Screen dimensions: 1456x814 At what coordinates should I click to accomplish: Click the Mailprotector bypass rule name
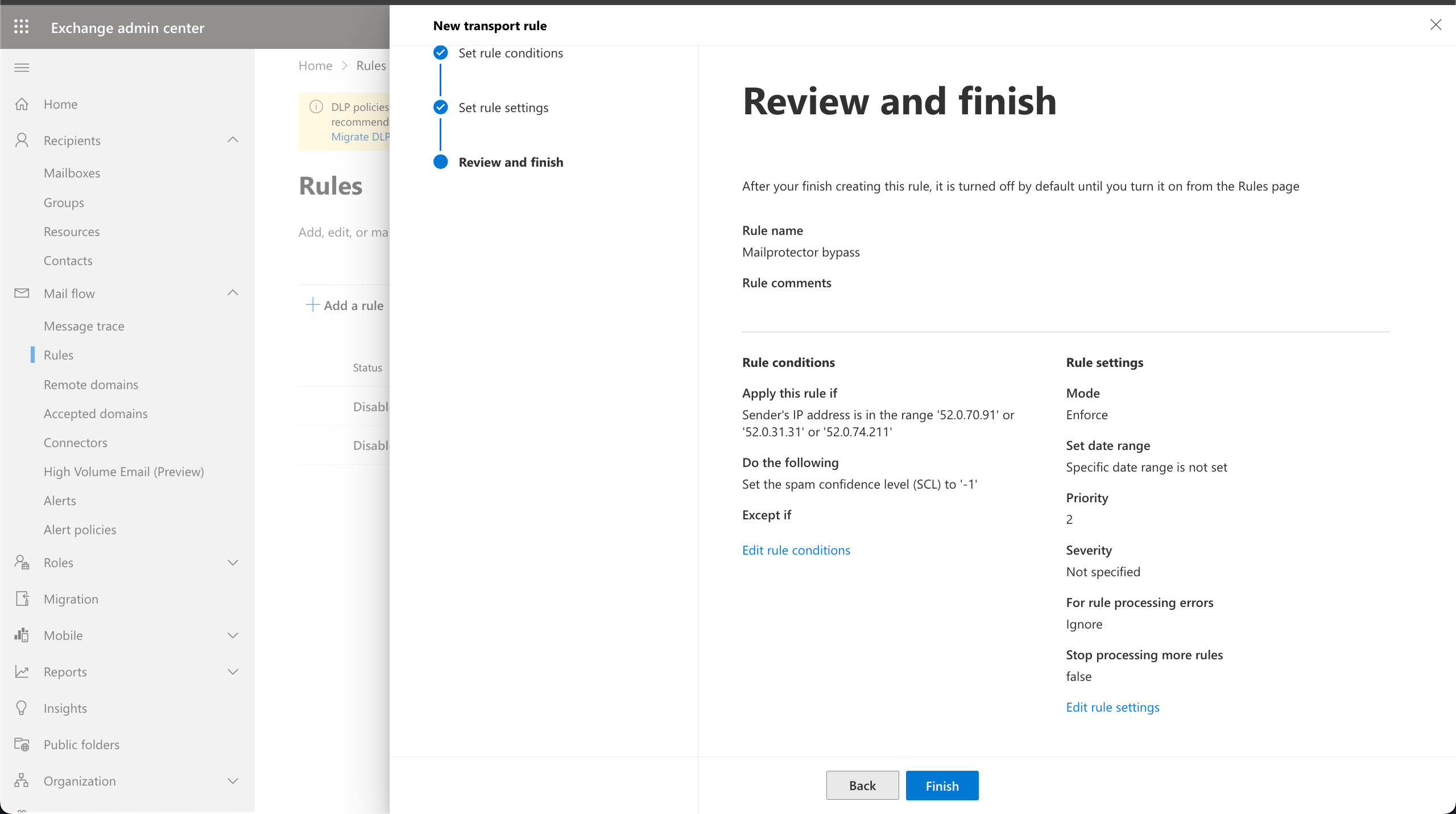[x=801, y=252]
